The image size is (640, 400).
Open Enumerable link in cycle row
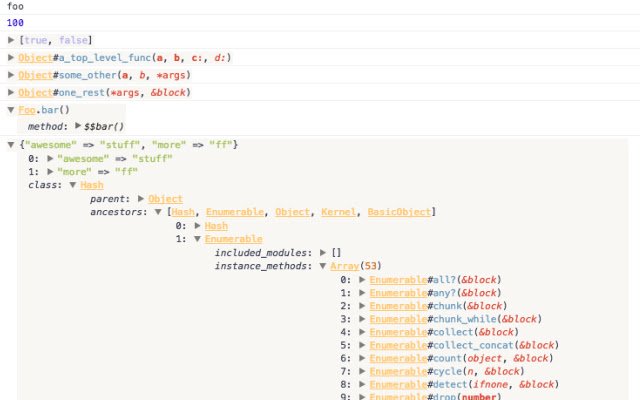(398, 371)
